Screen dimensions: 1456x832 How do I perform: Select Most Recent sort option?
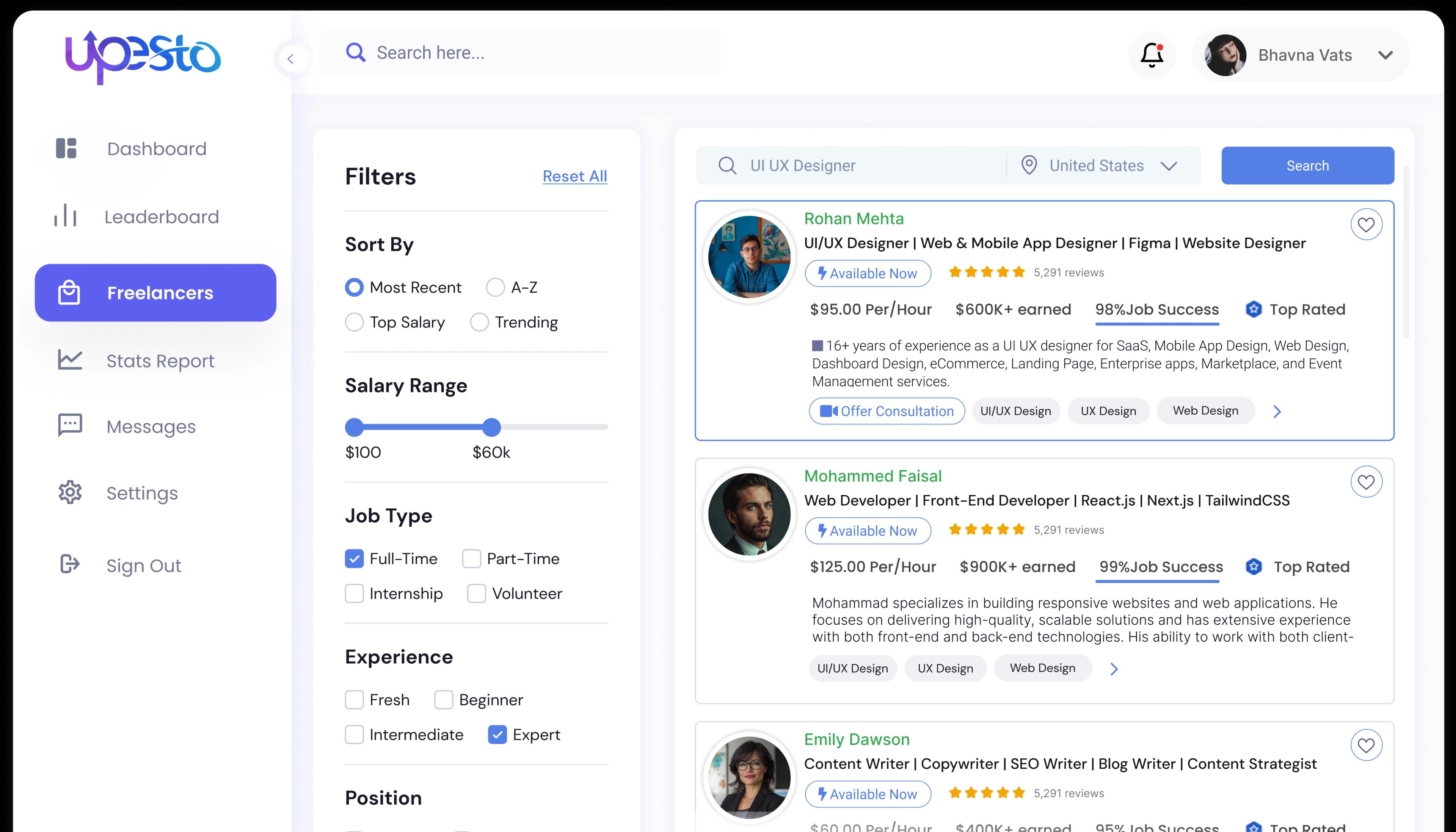[x=354, y=287]
